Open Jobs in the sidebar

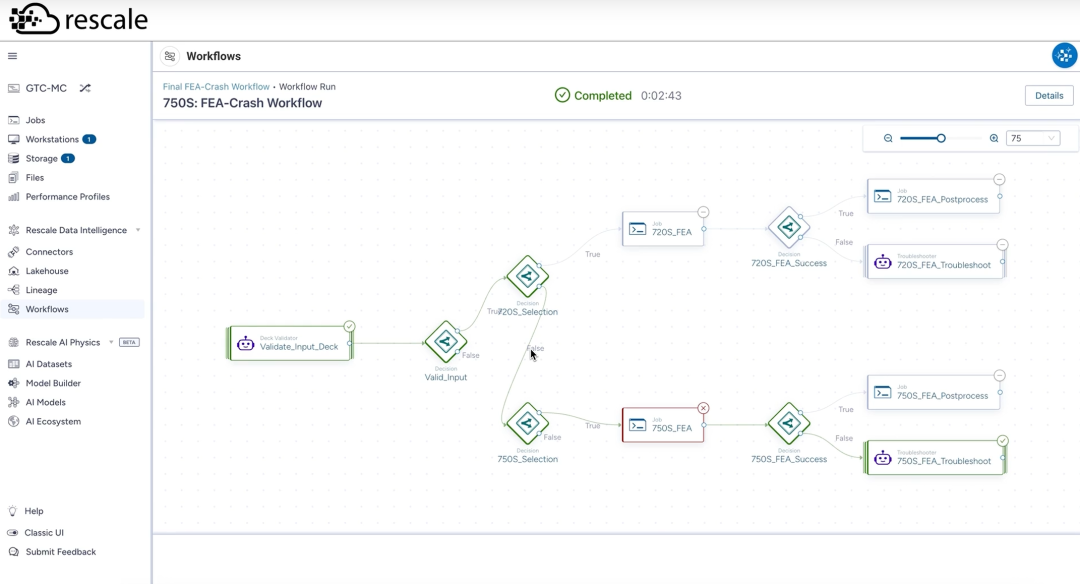pyautogui.click(x=35, y=120)
